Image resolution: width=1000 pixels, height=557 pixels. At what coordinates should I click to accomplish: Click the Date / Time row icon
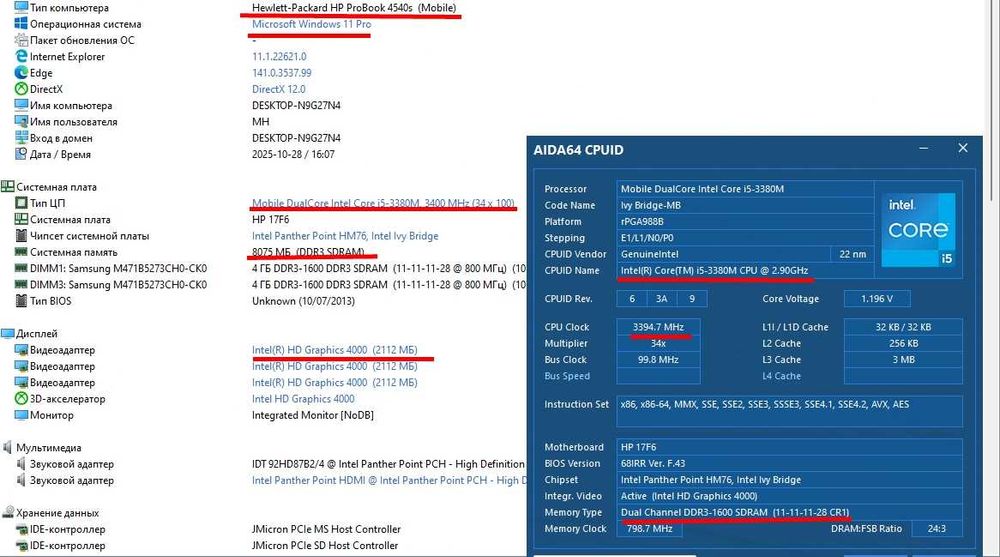coord(21,154)
